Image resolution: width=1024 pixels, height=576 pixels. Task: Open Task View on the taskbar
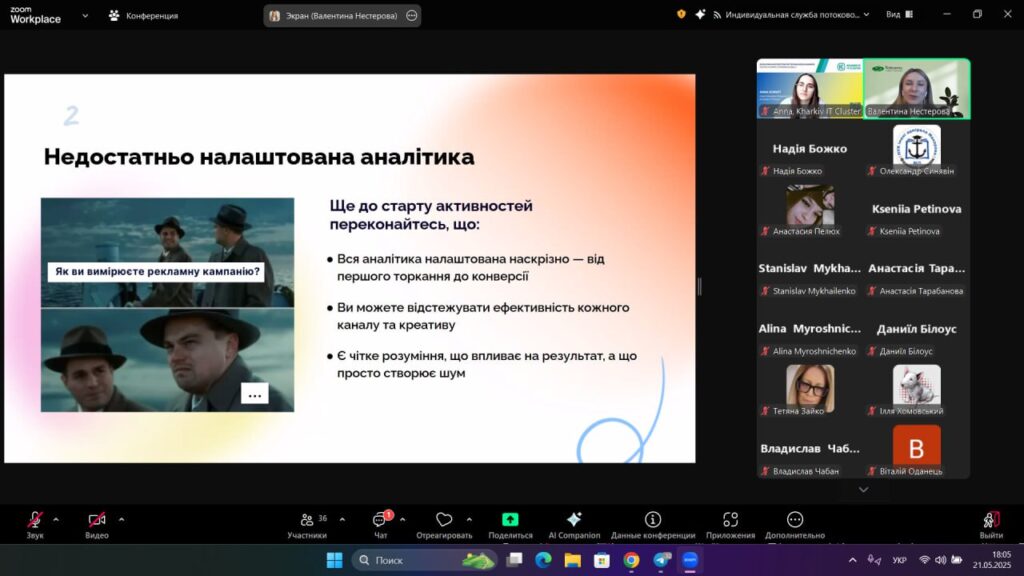pyautogui.click(x=515, y=560)
